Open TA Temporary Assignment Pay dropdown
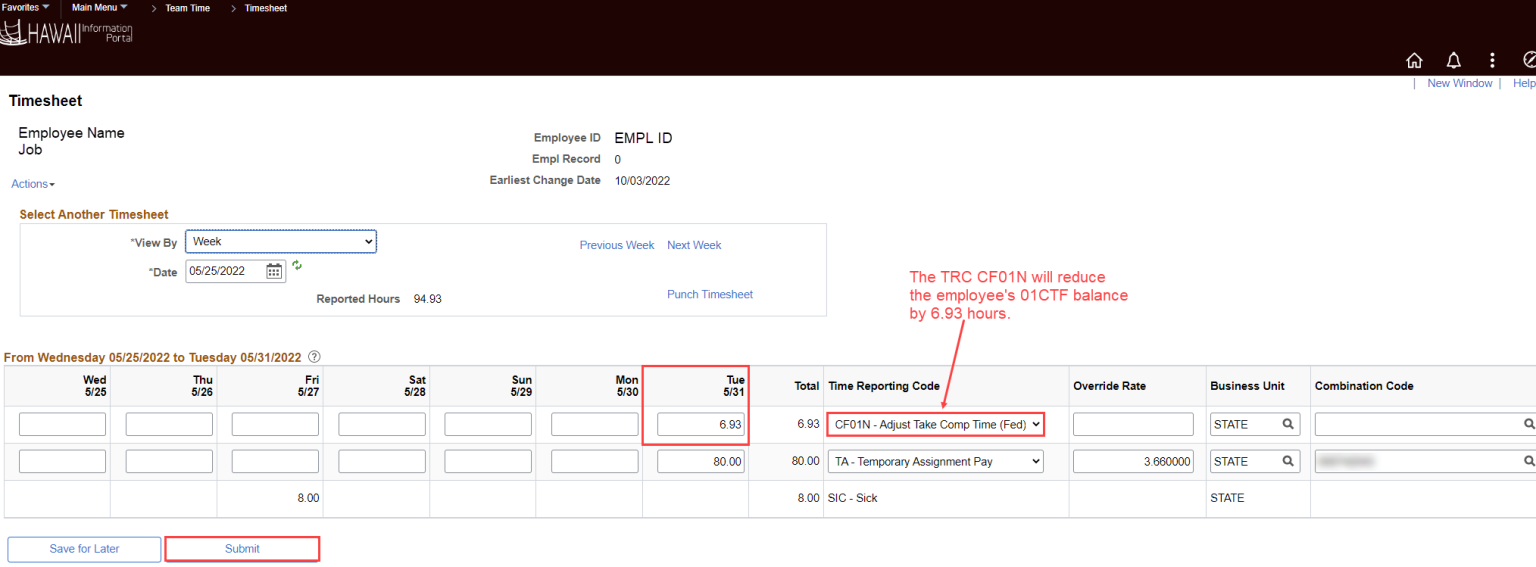This screenshot has height=567, width=1536. (x=935, y=461)
